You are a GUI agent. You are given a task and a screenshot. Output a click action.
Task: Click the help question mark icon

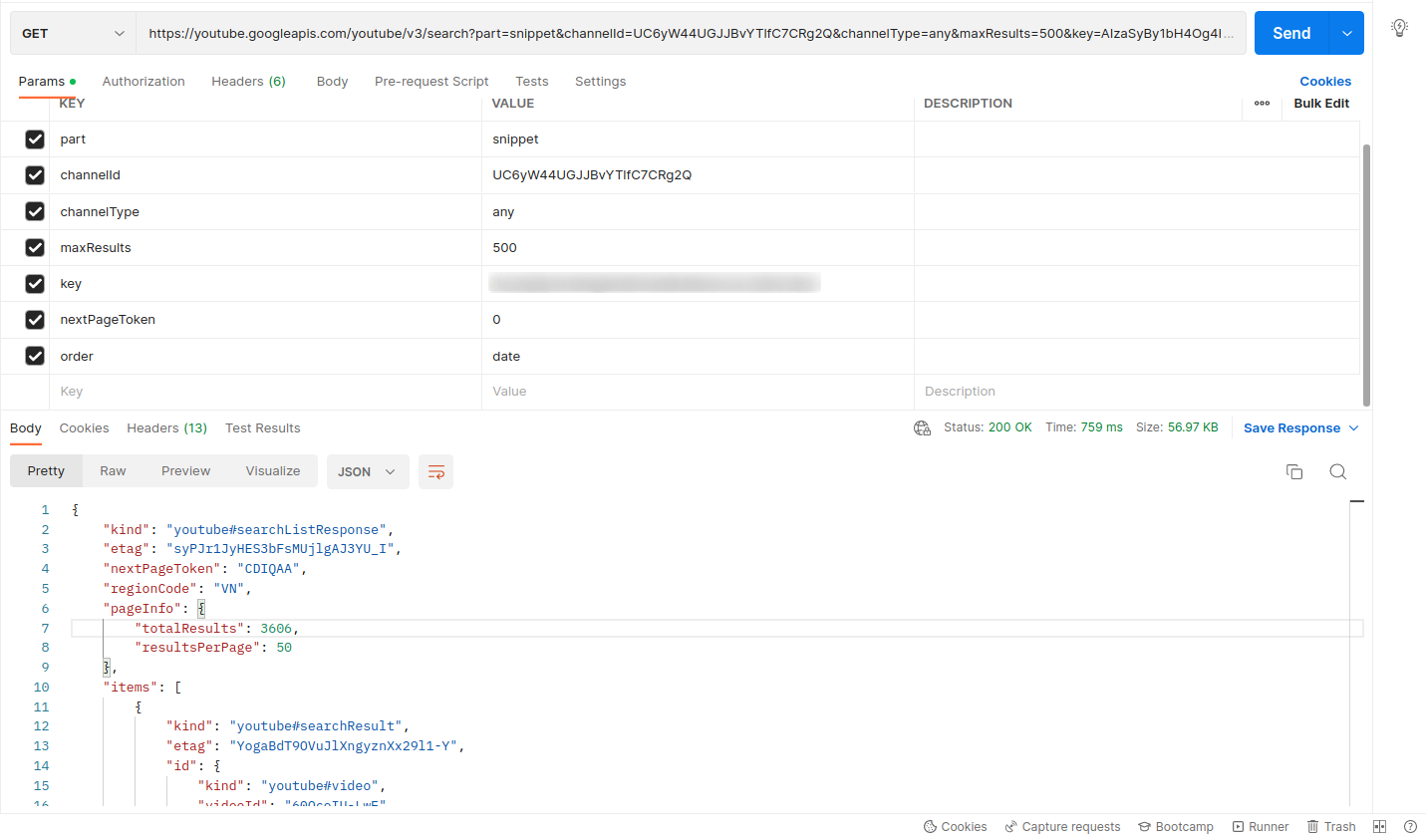pyautogui.click(x=1410, y=827)
